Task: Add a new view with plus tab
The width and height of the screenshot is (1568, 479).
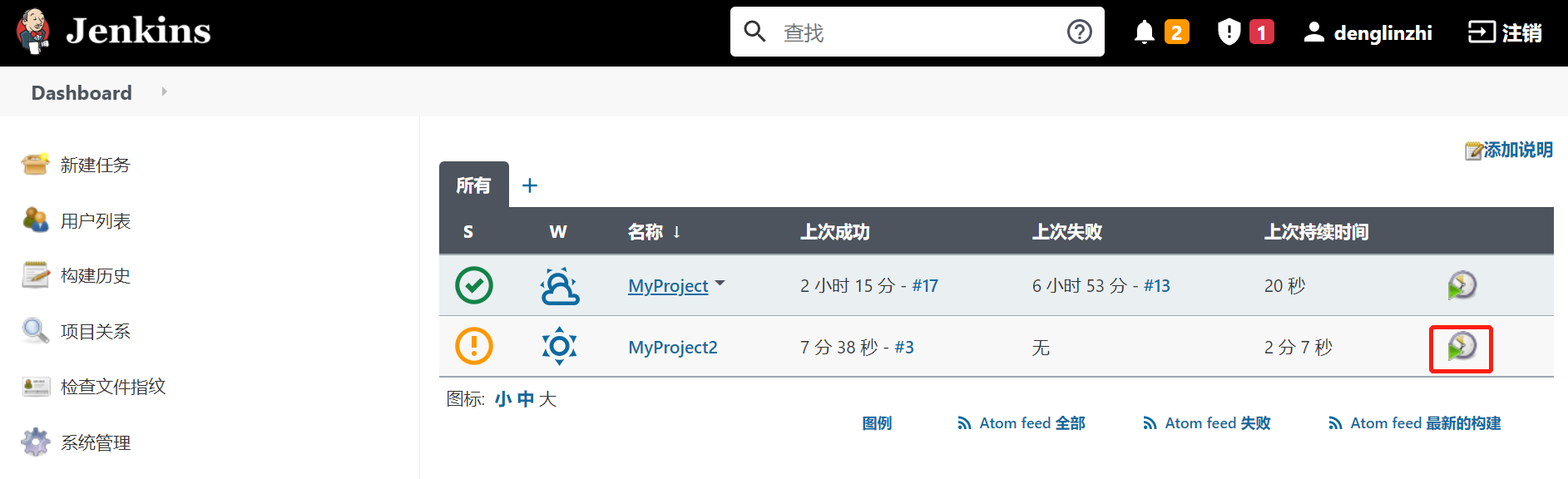Action: [530, 185]
